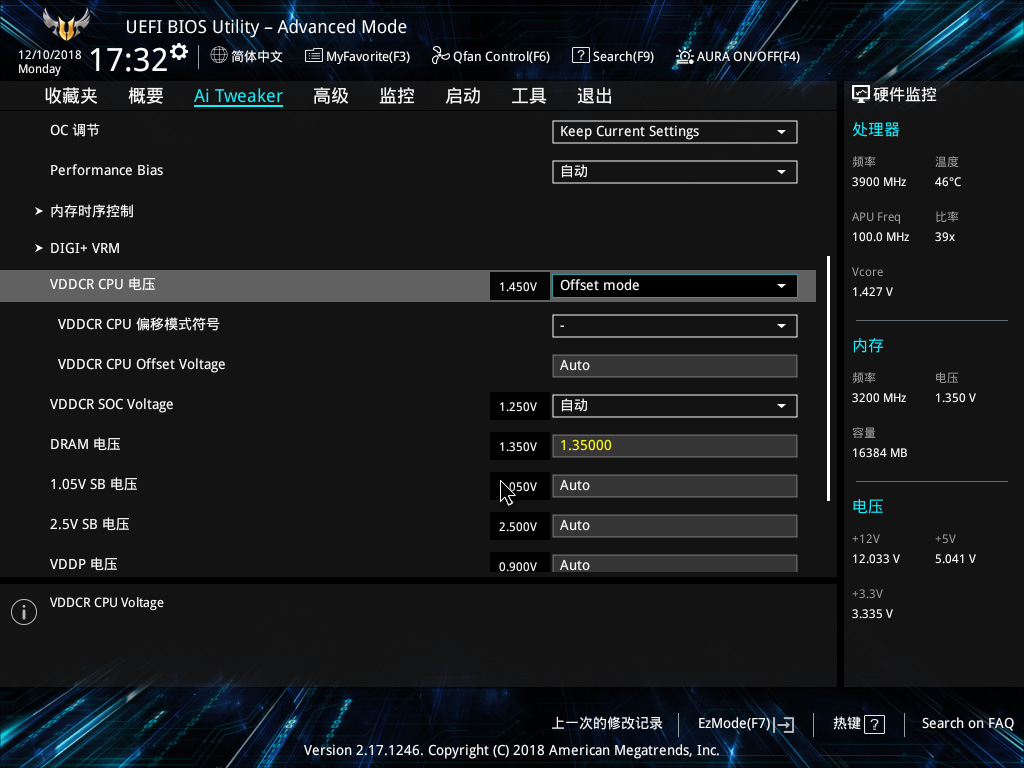Image resolution: width=1024 pixels, height=768 pixels.
Task: Open the OC 调节 dropdown
Action: [x=674, y=131]
